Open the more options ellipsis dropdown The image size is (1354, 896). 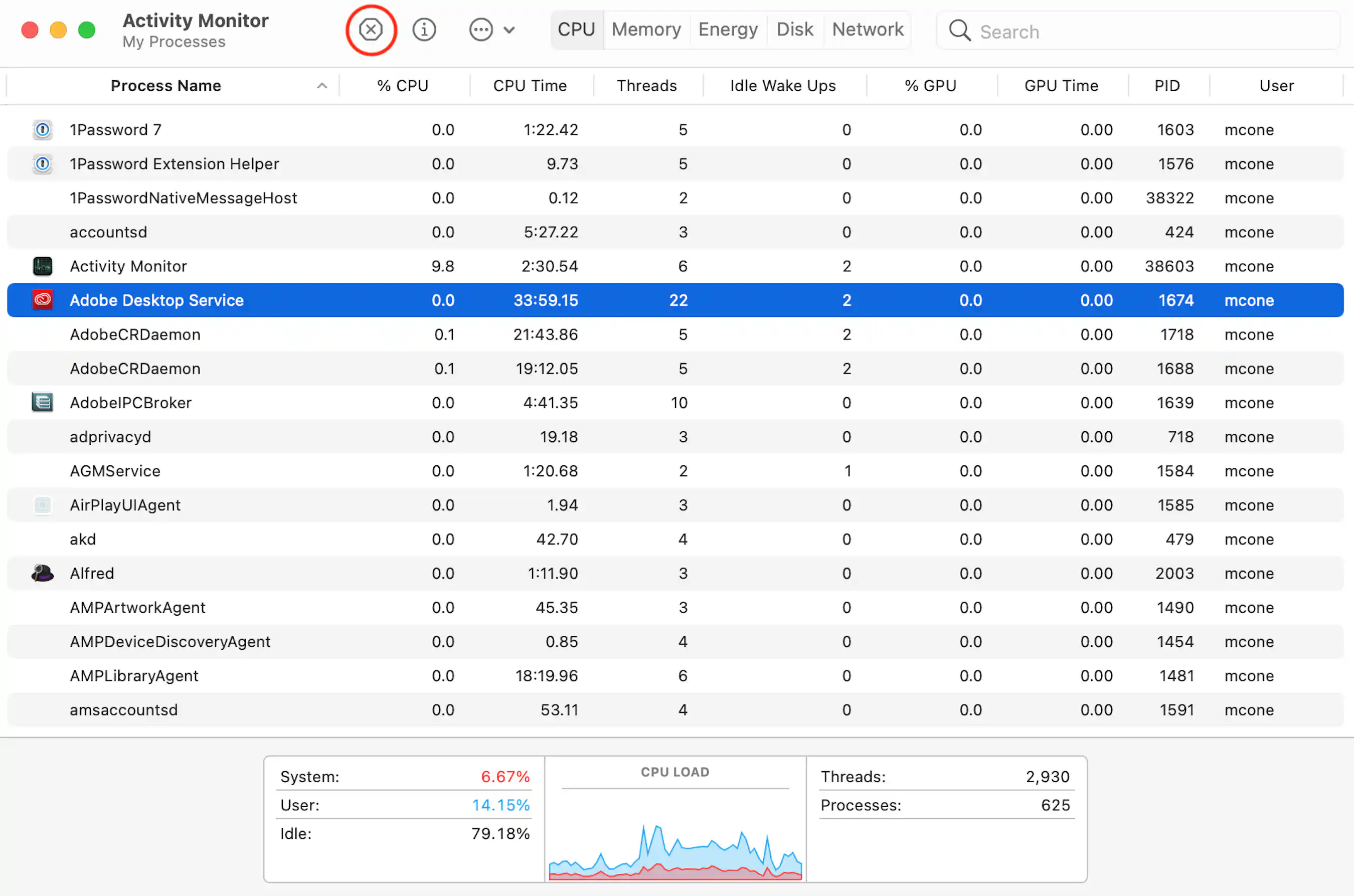490,29
